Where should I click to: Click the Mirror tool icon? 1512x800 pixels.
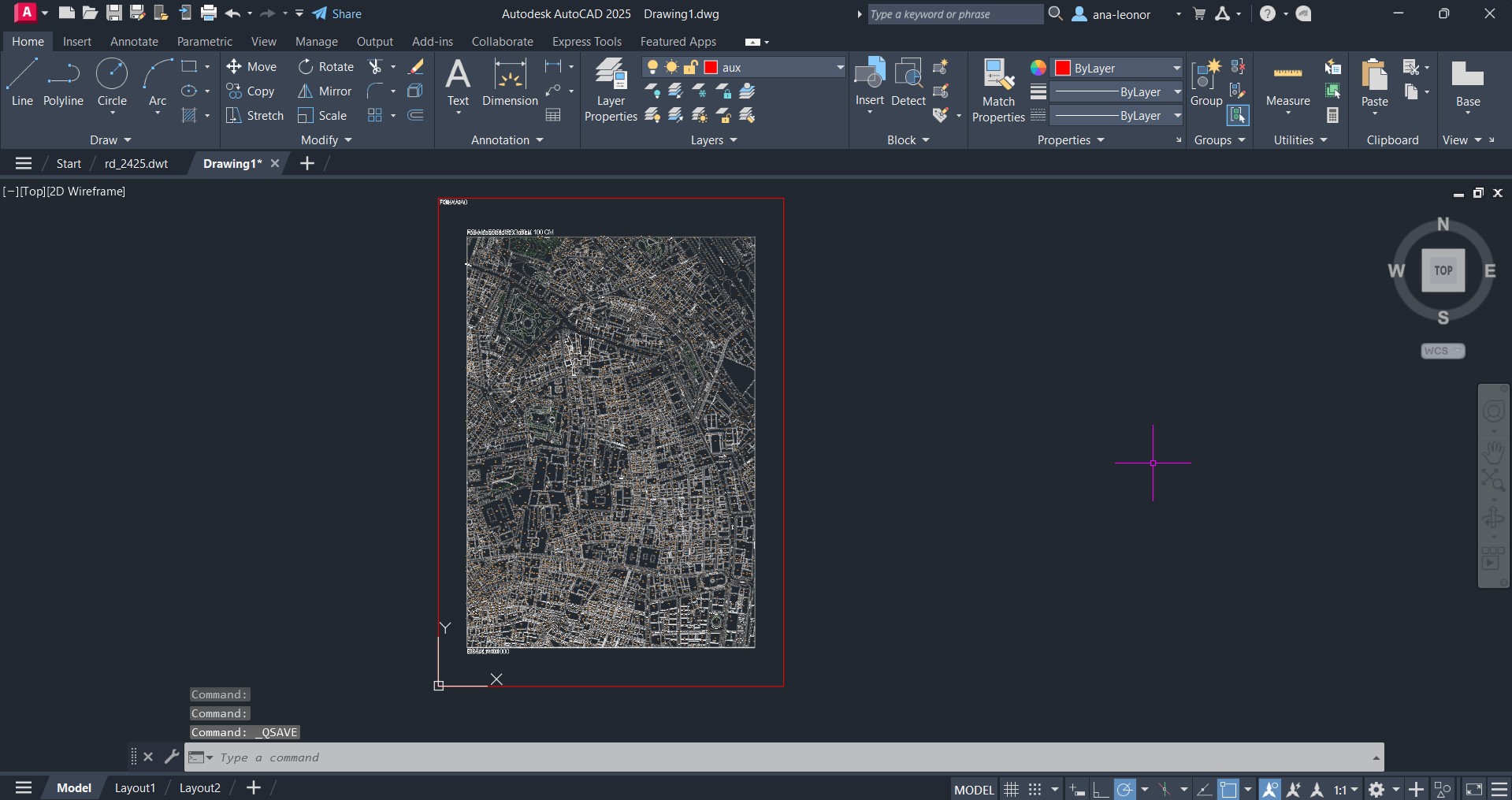pyautogui.click(x=306, y=91)
